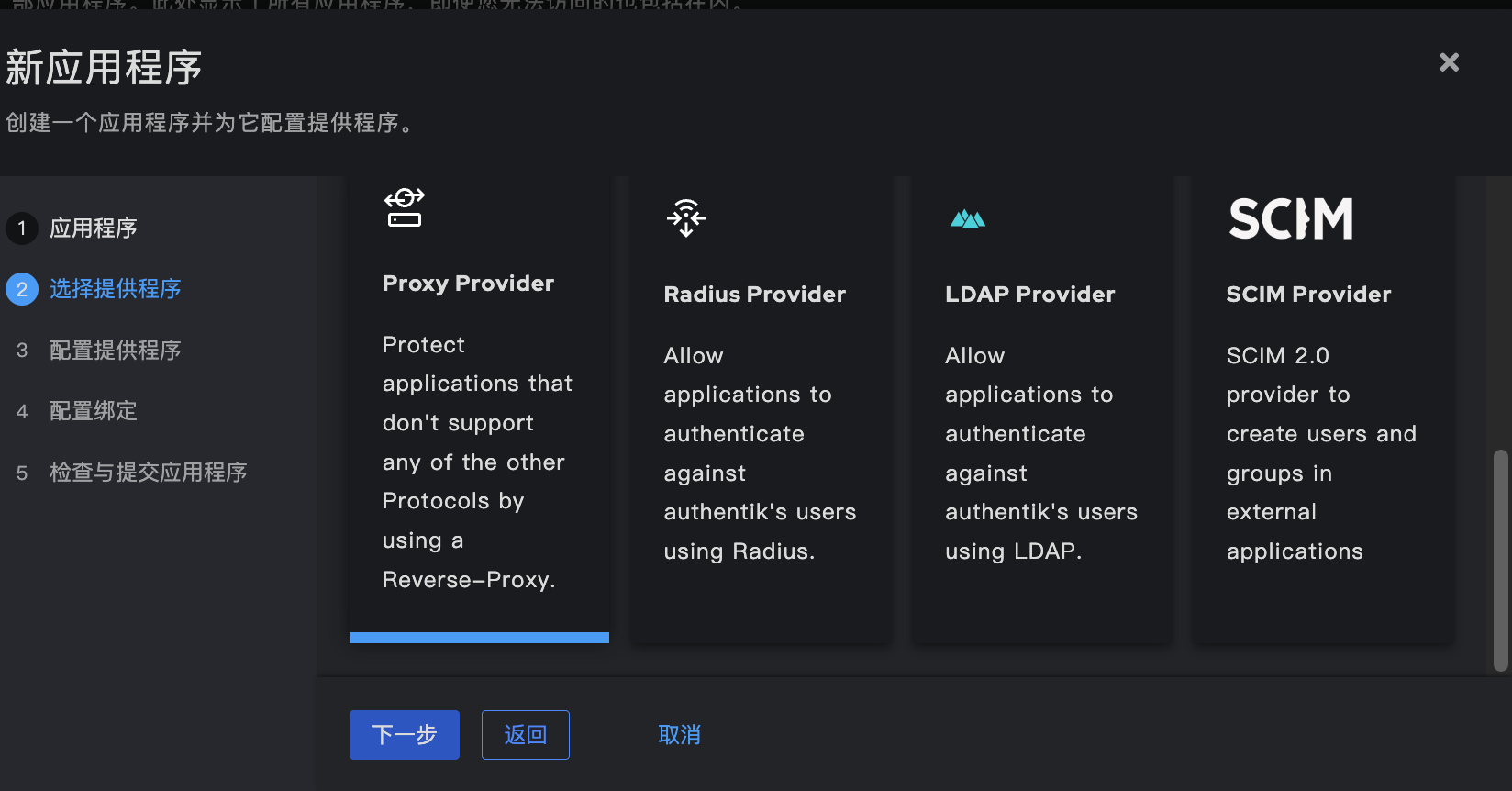1512x791 pixels.
Task: Close the 新应用程序 dialog with X
Action: (x=1449, y=62)
